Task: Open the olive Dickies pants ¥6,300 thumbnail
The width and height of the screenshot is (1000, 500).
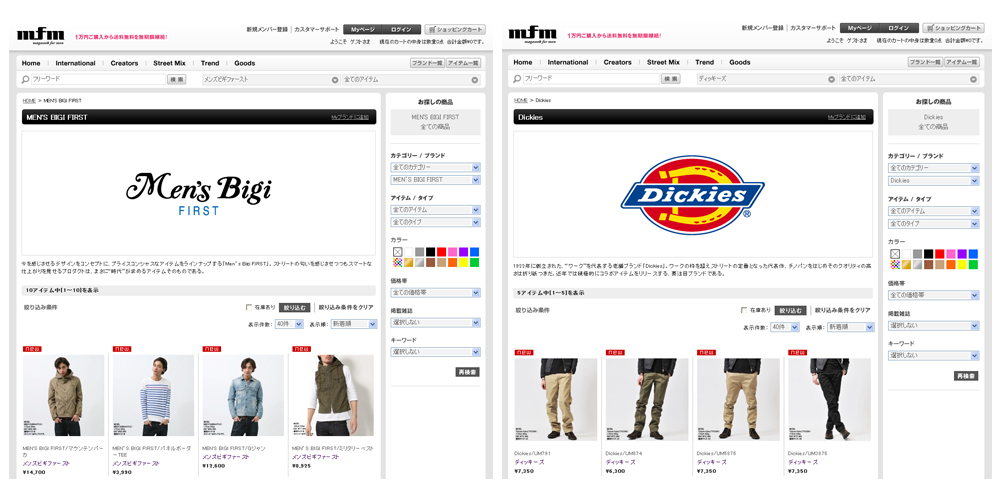Action: (x=647, y=399)
